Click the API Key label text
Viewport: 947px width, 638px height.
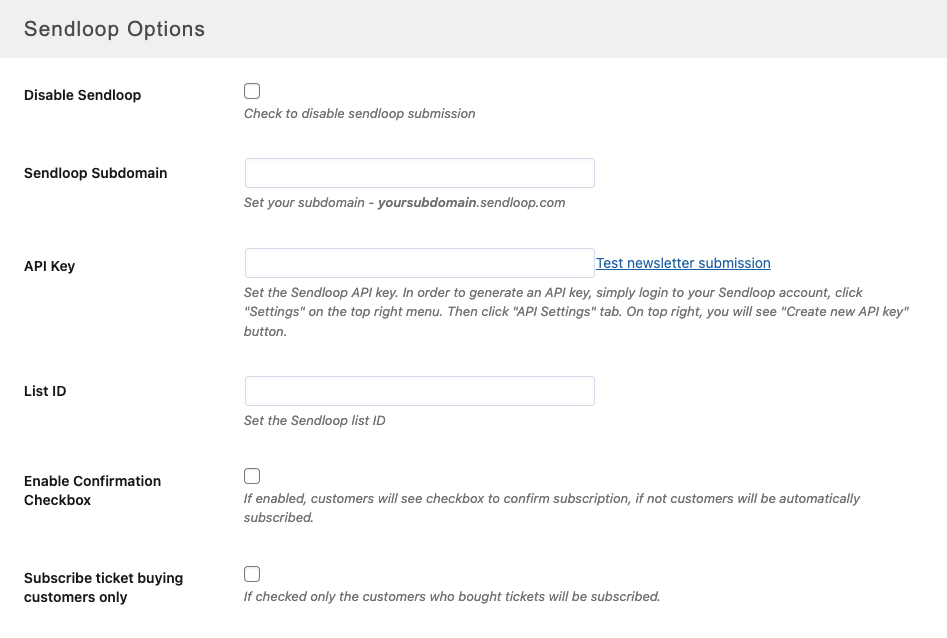point(49,266)
